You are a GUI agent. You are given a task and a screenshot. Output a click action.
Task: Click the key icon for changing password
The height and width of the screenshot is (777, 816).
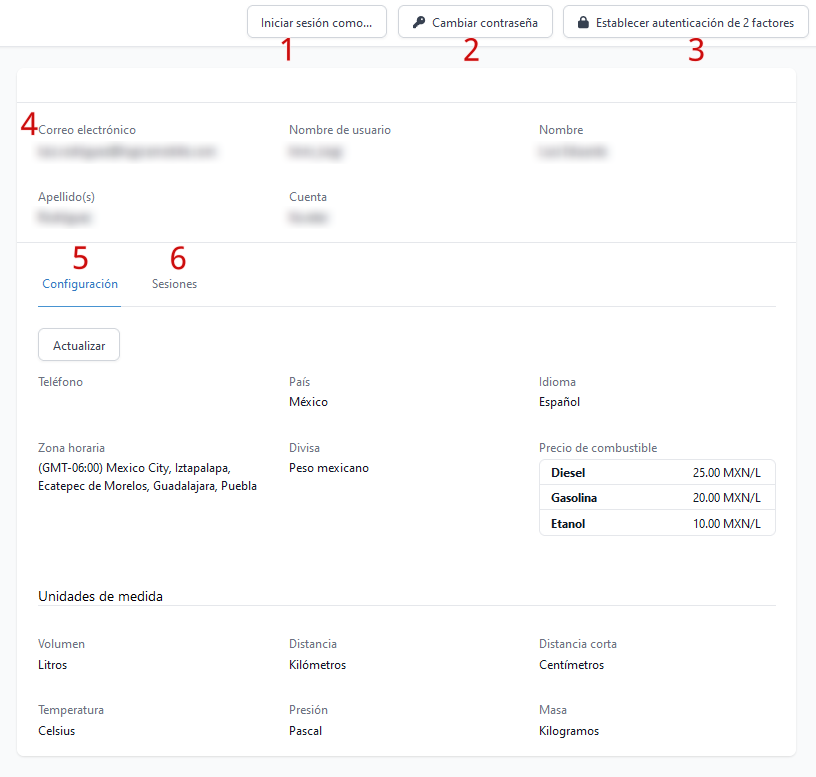[x=419, y=22]
